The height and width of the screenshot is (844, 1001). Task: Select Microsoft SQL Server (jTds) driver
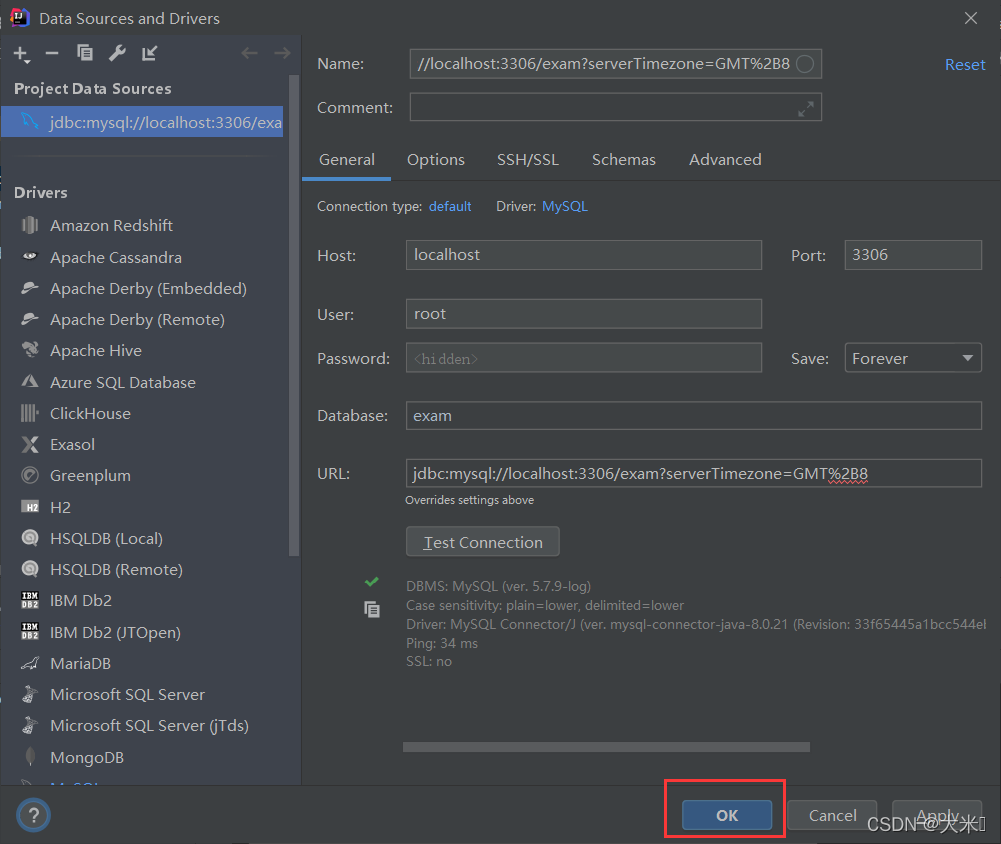point(149,726)
